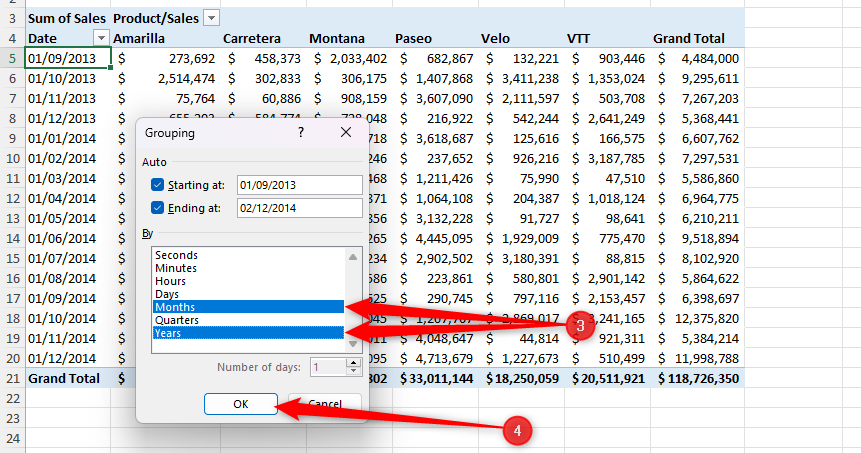861x453 pixels.
Task: Open Grouping dialog help question mark
Action: 300,132
